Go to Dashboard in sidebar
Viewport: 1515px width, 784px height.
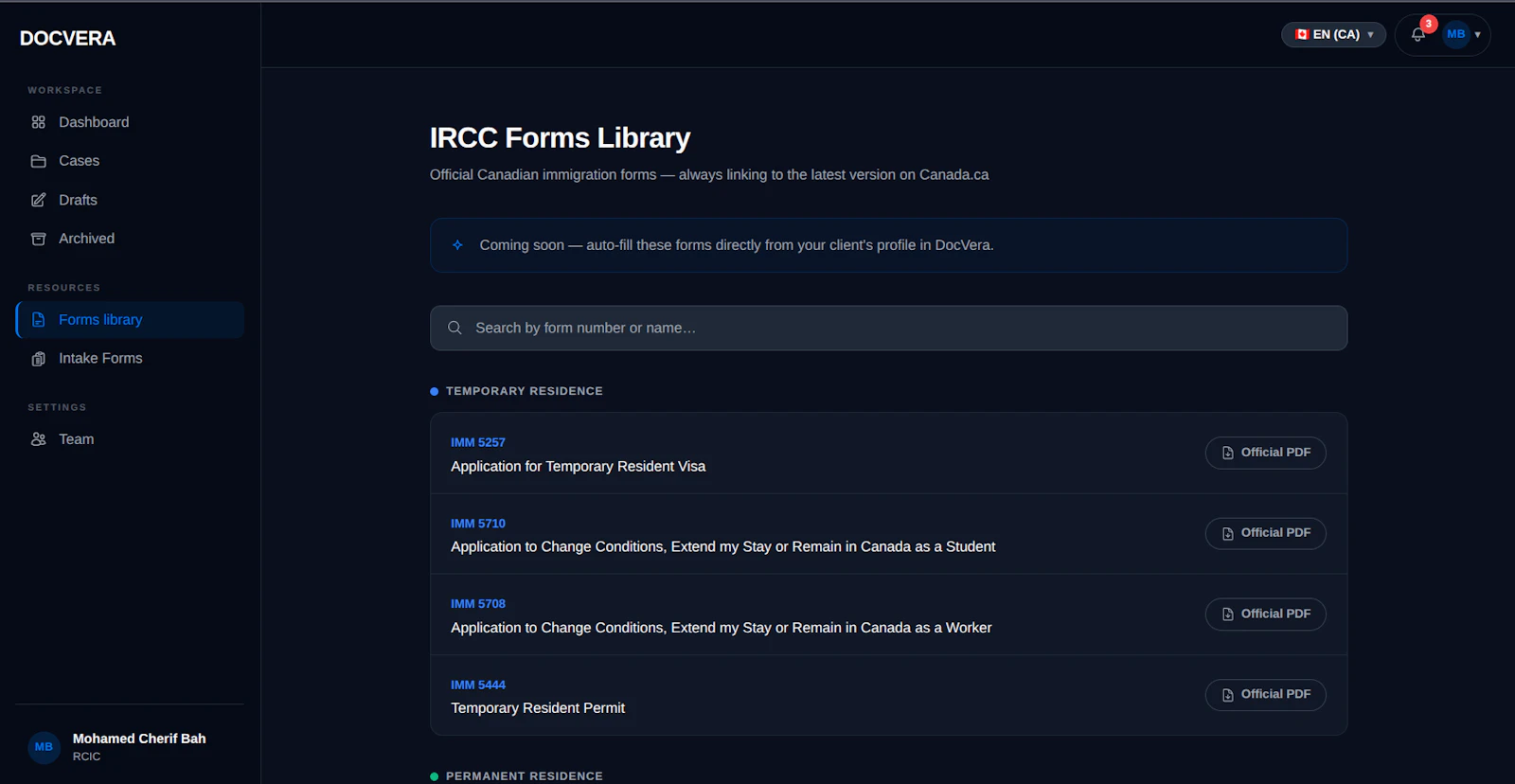point(130,122)
